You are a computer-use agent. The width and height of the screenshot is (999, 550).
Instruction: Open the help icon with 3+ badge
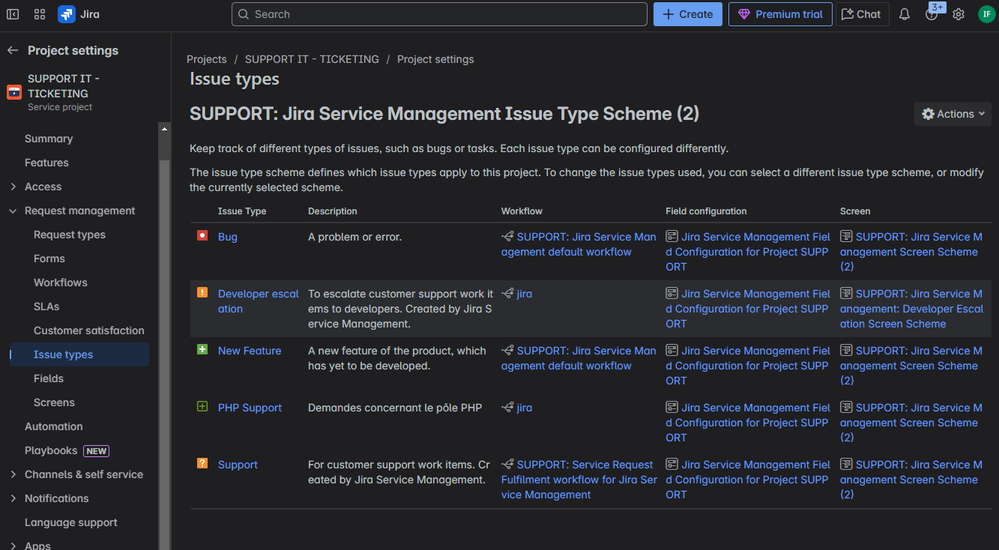[932, 14]
